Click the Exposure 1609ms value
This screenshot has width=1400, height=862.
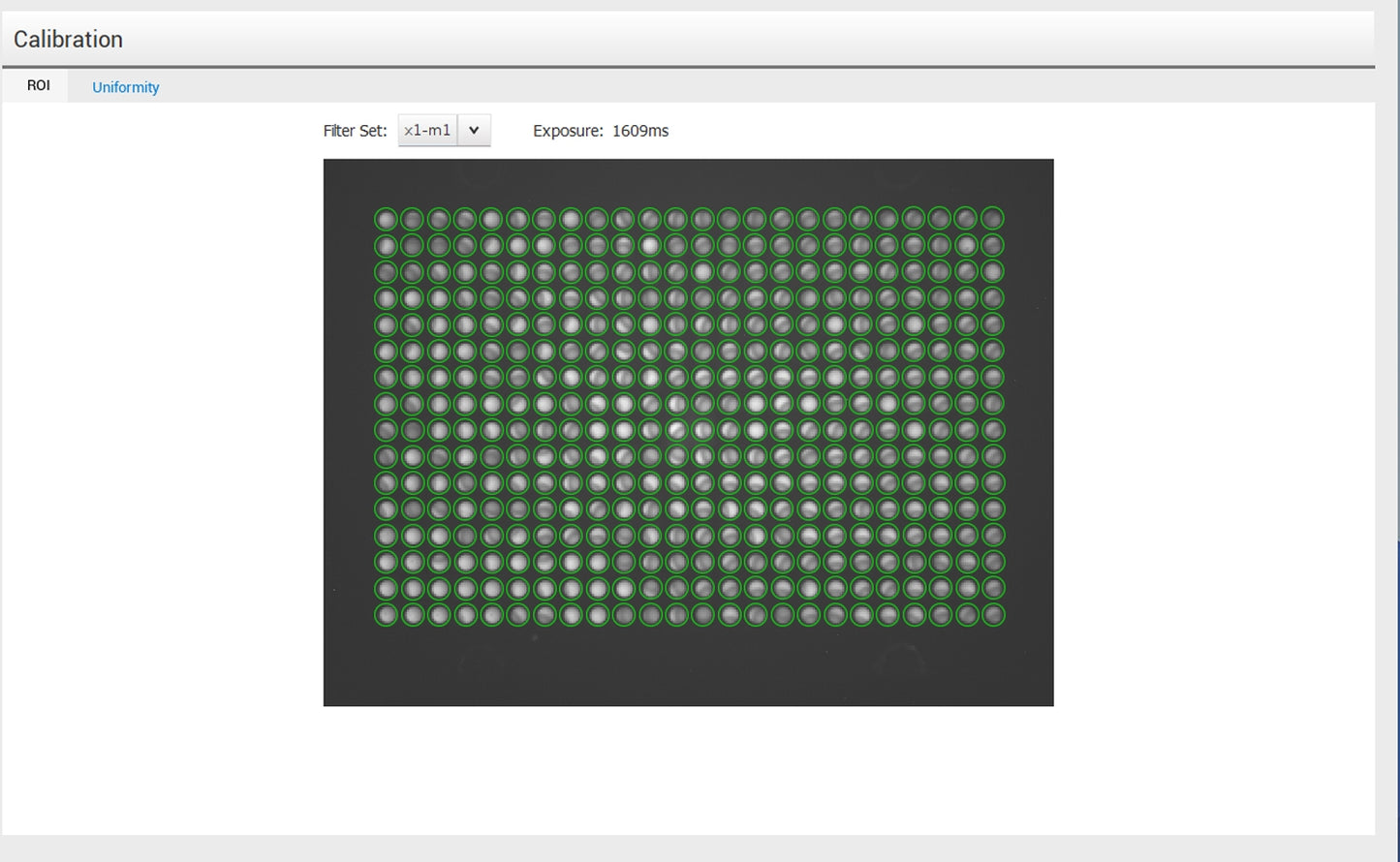pyautogui.click(x=640, y=131)
